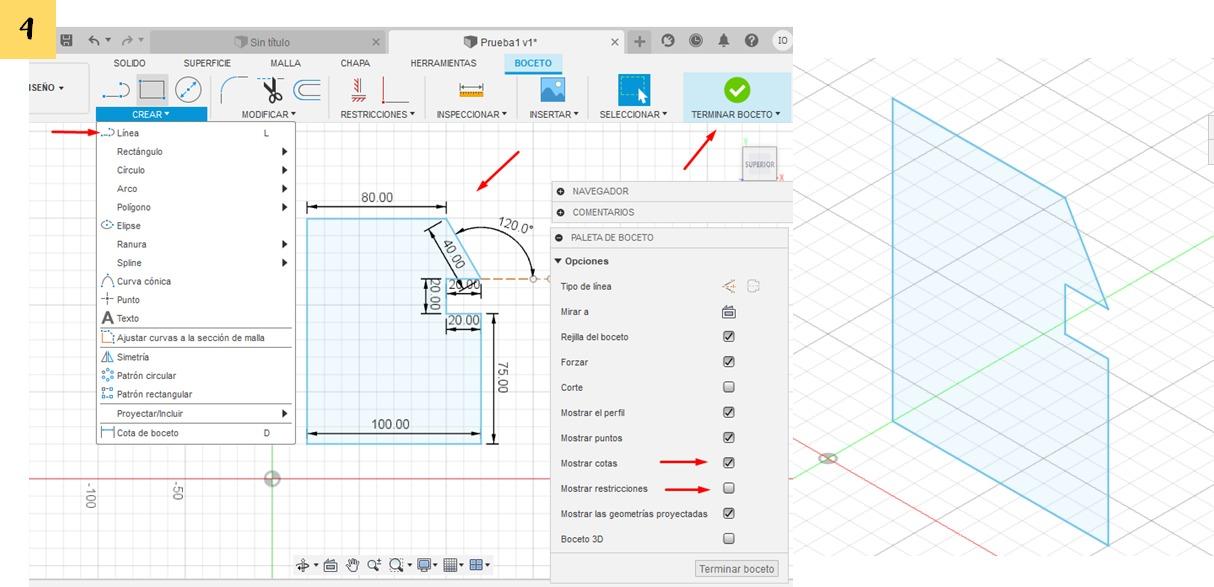Activate the Trim scissors tool
Image resolution: width=1214 pixels, height=587 pixels.
tap(271, 90)
